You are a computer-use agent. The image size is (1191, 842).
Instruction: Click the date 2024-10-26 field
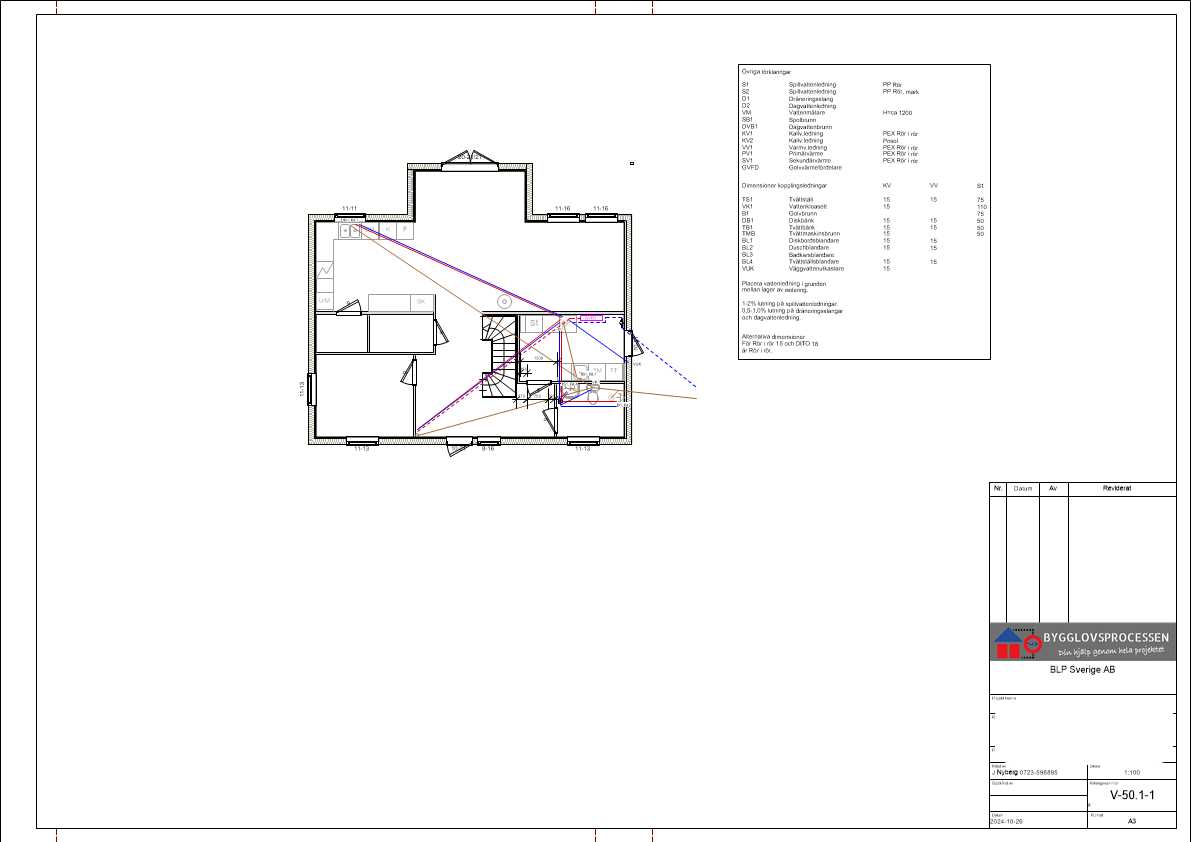[1008, 822]
